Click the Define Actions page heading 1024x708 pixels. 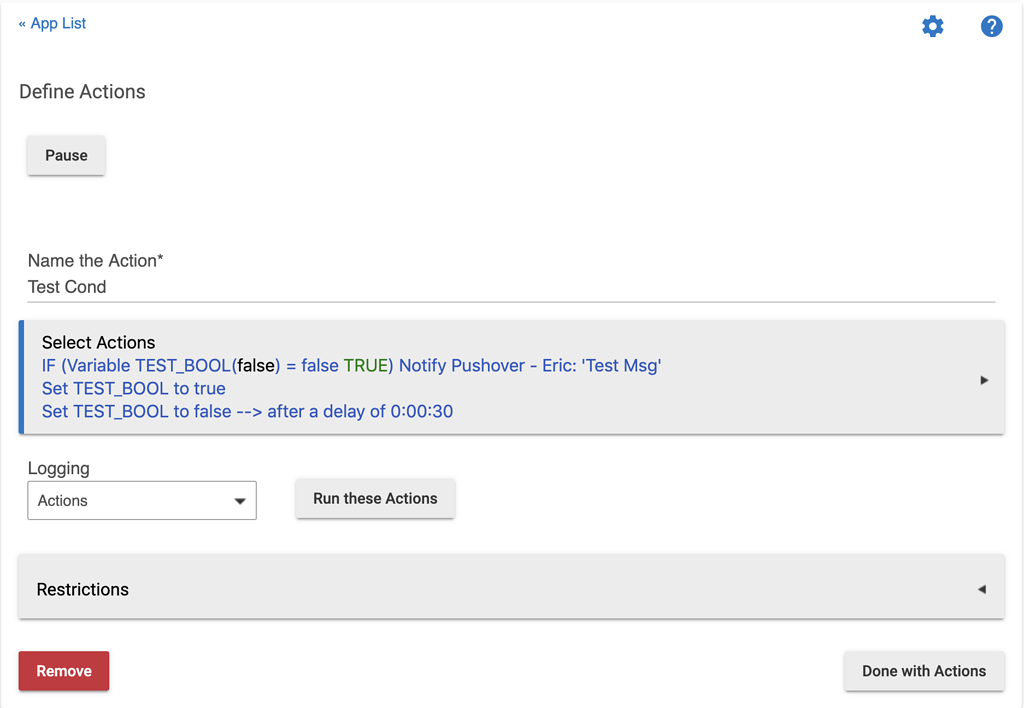(x=82, y=91)
